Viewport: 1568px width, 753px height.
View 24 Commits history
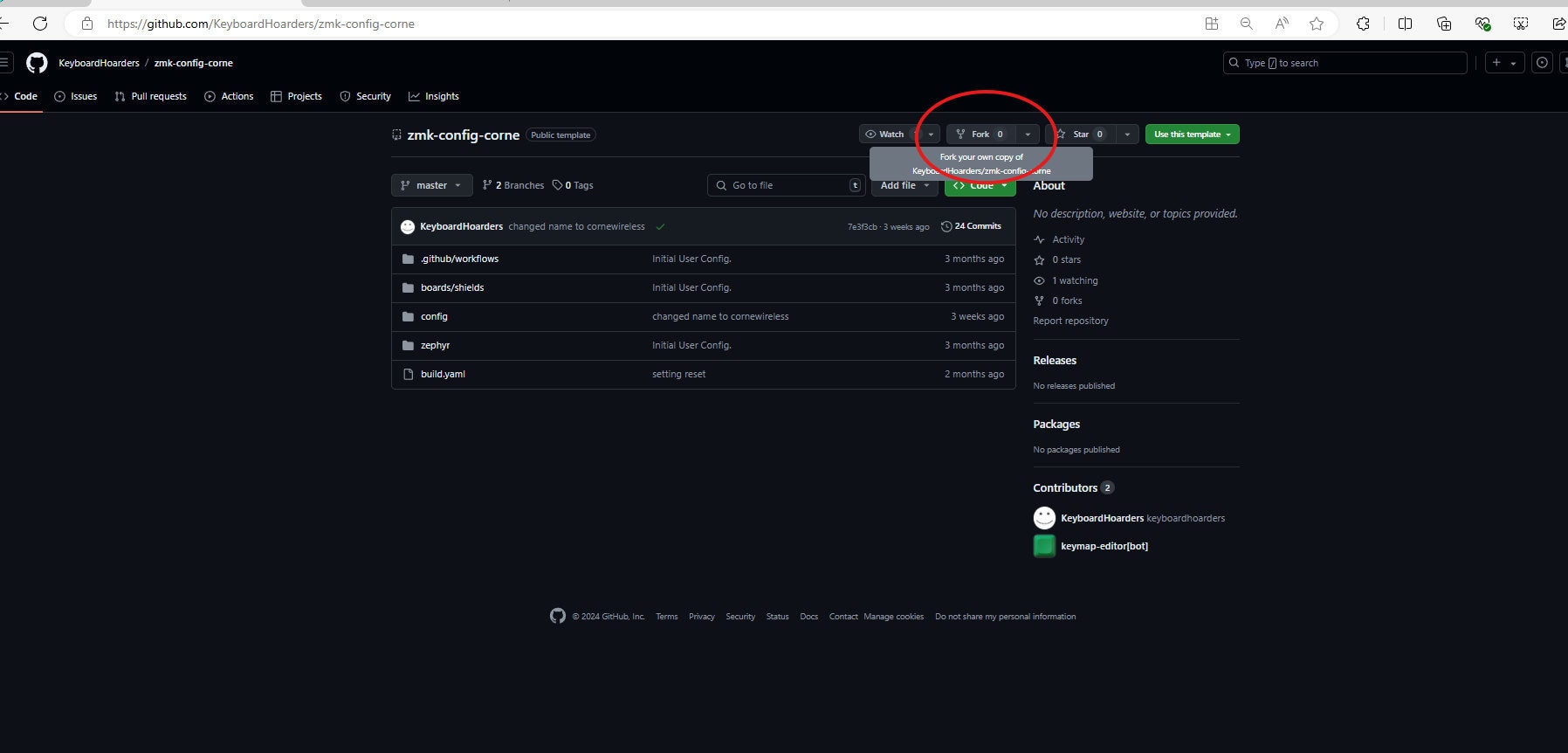[971, 226]
